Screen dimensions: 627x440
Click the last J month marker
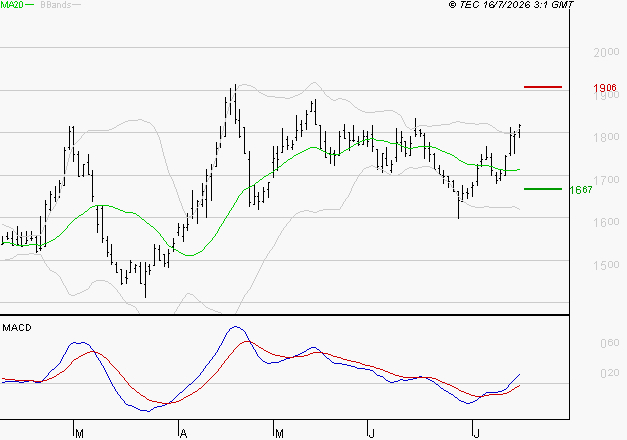point(476,434)
